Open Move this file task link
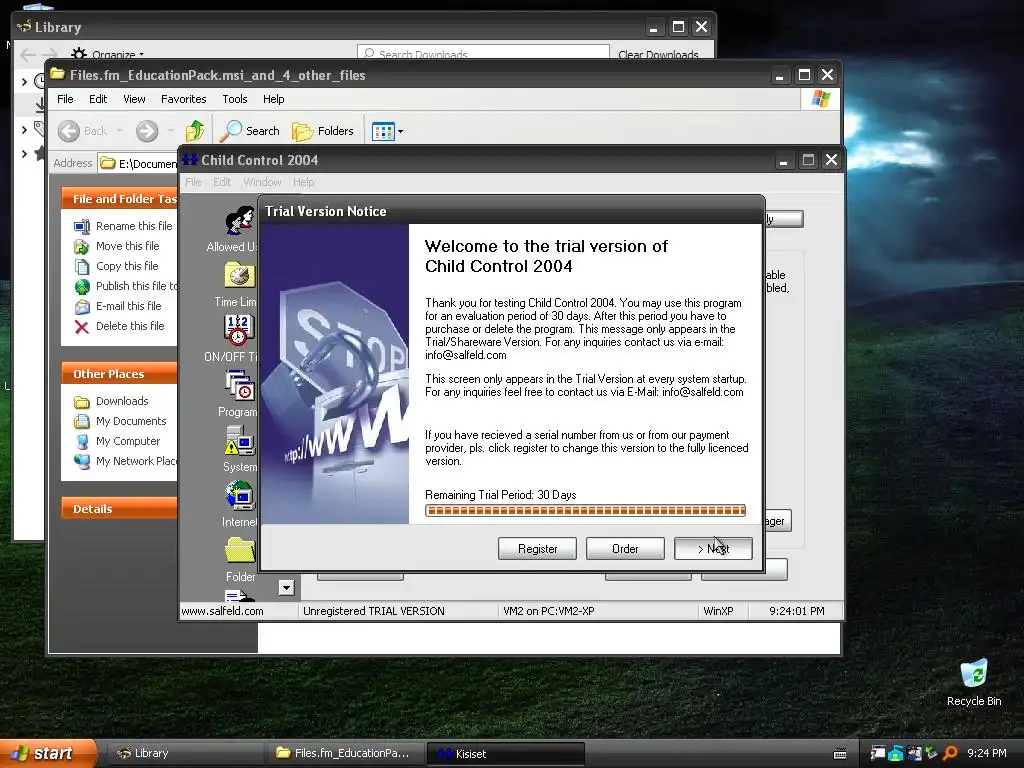The image size is (1024, 768). 127,246
